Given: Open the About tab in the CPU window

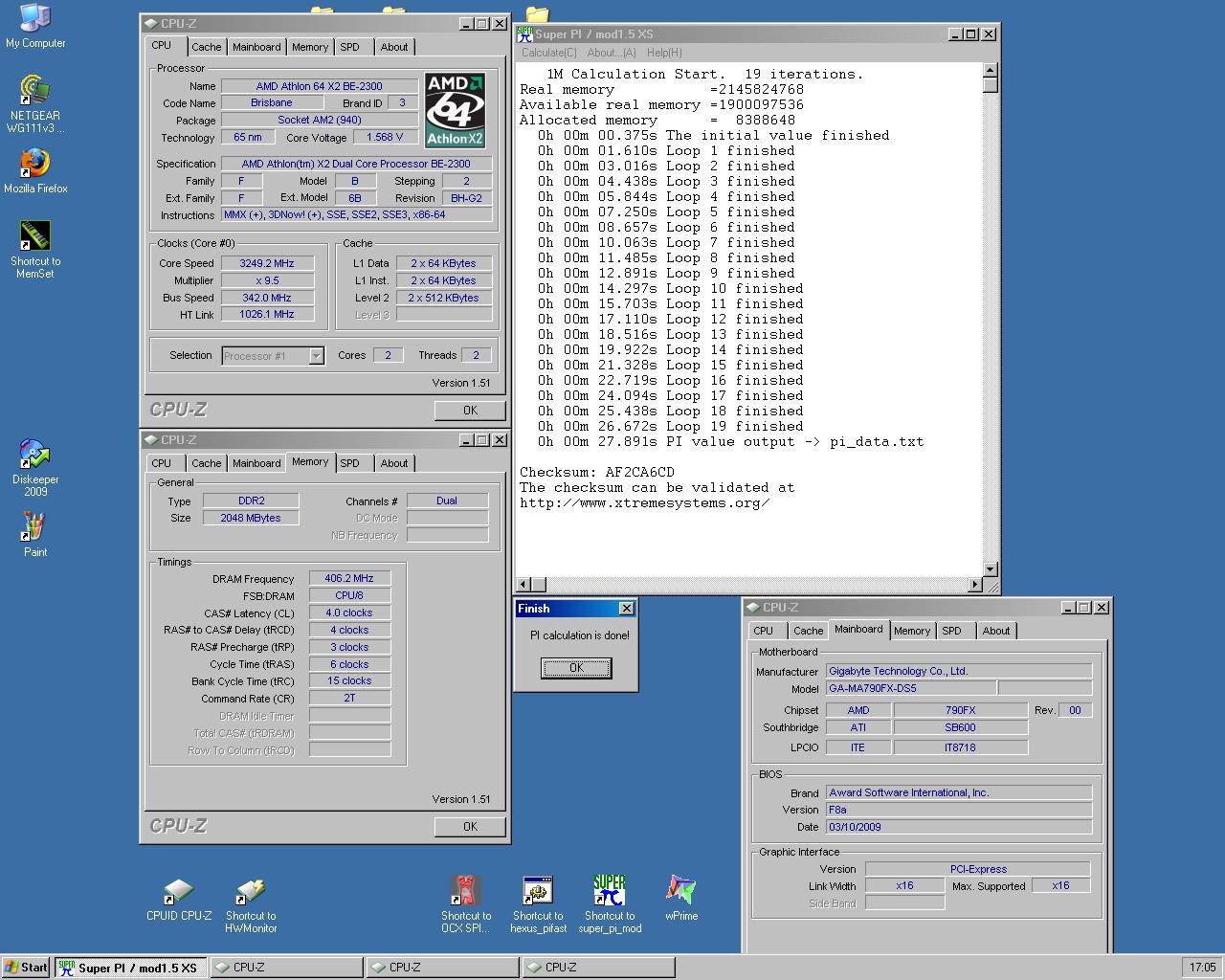Looking at the screenshot, I should pyautogui.click(x=394, y=47).
